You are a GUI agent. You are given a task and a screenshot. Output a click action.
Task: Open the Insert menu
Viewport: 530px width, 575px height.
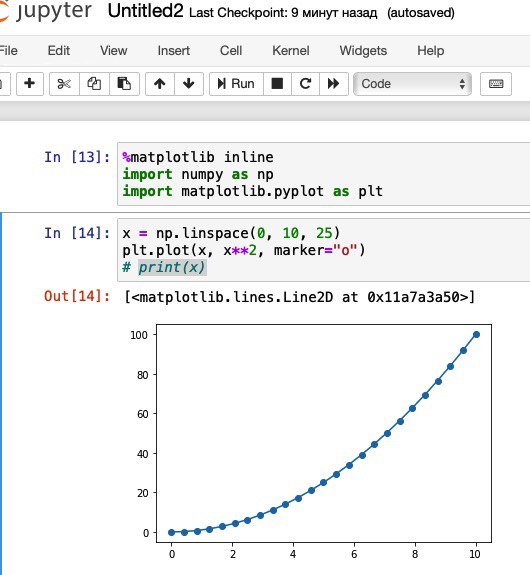coord(173,51)
